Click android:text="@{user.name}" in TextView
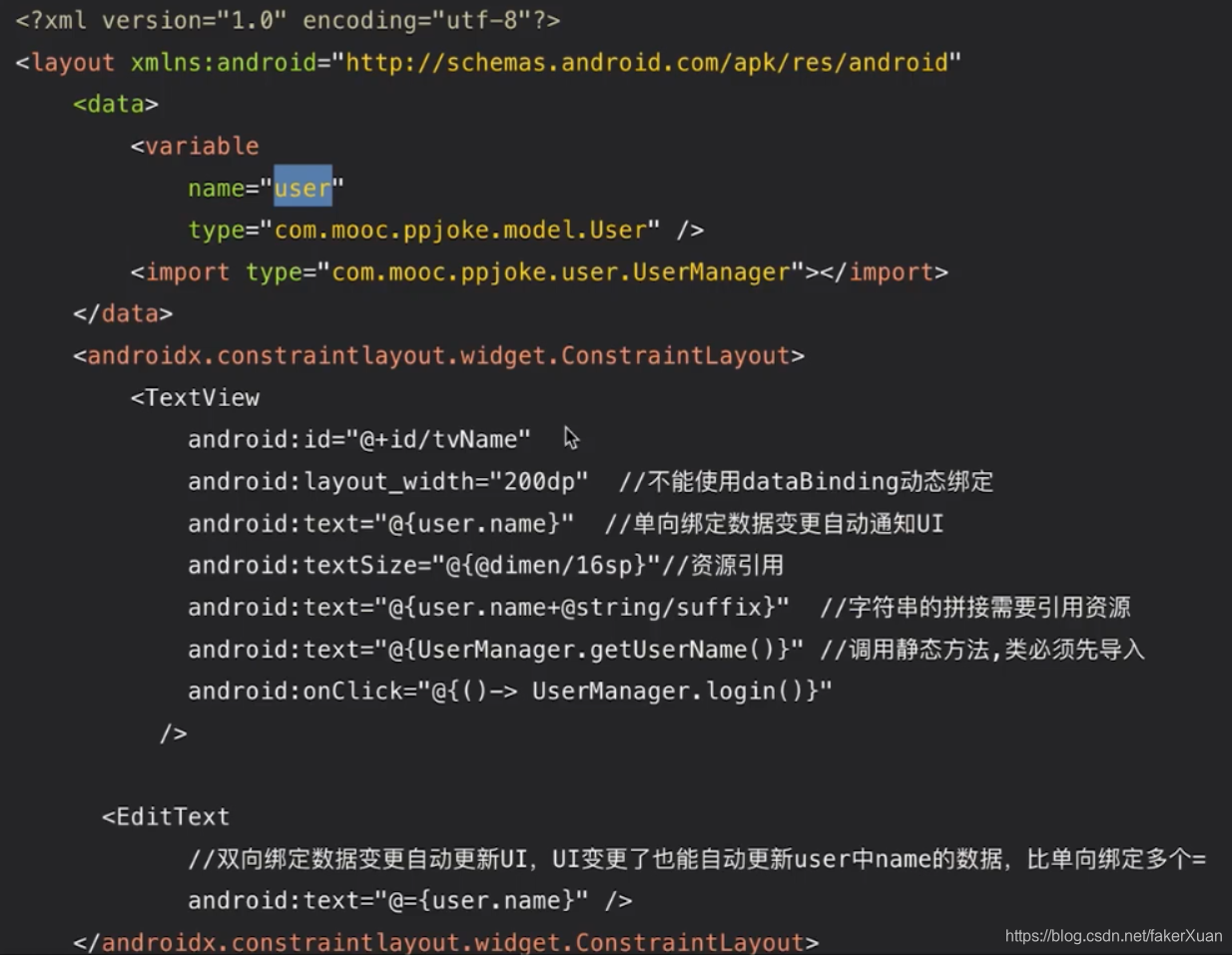This screenshot has height=955, width=1232. click(381, 523)
